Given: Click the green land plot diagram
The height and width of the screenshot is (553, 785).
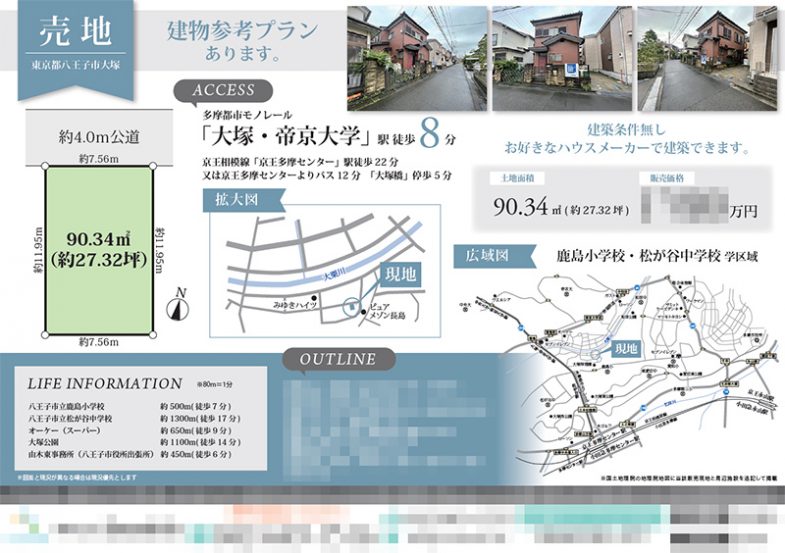Looking at the screenshot, I should pyautogui.click(x=99, y=250).
